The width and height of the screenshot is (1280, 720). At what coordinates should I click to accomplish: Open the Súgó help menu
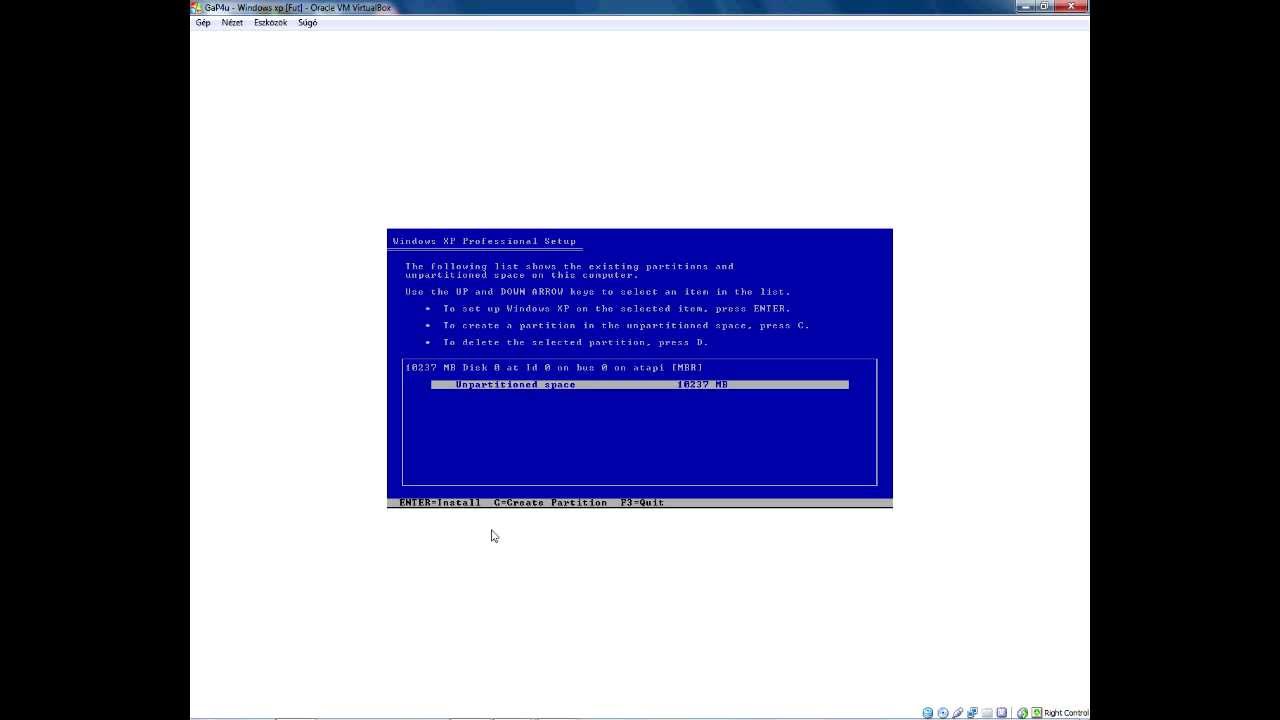pos(307,22)
